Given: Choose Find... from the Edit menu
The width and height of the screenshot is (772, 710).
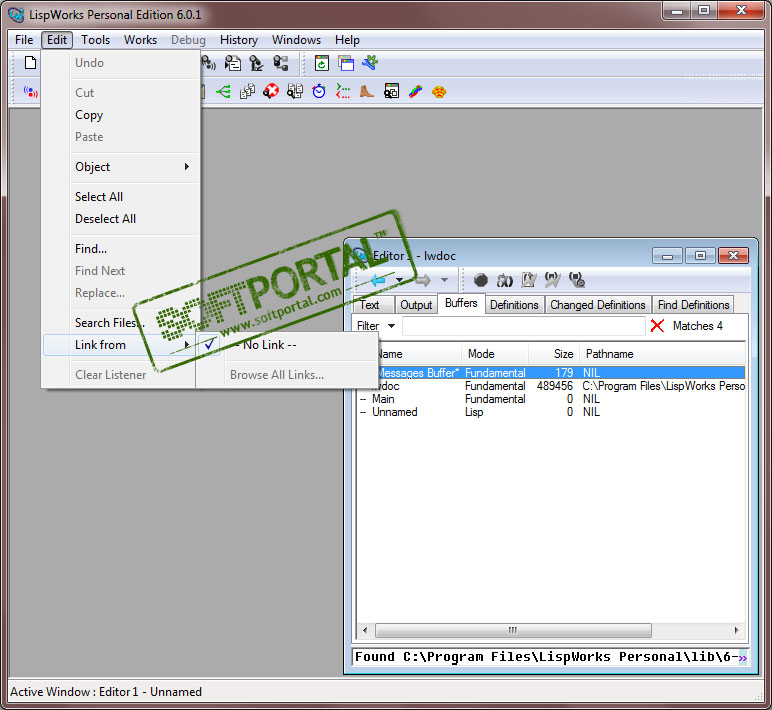Looking at the screenshot, I should click(121, 249).
